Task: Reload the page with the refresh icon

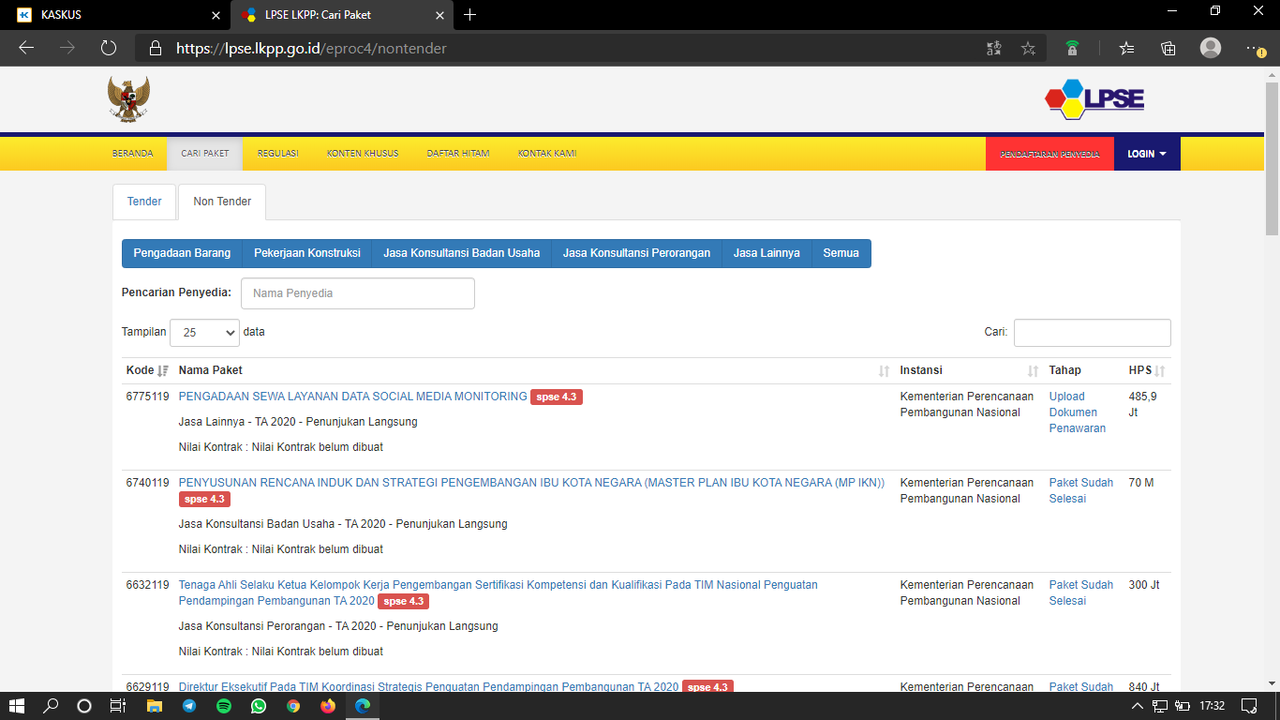Action: 109,47
